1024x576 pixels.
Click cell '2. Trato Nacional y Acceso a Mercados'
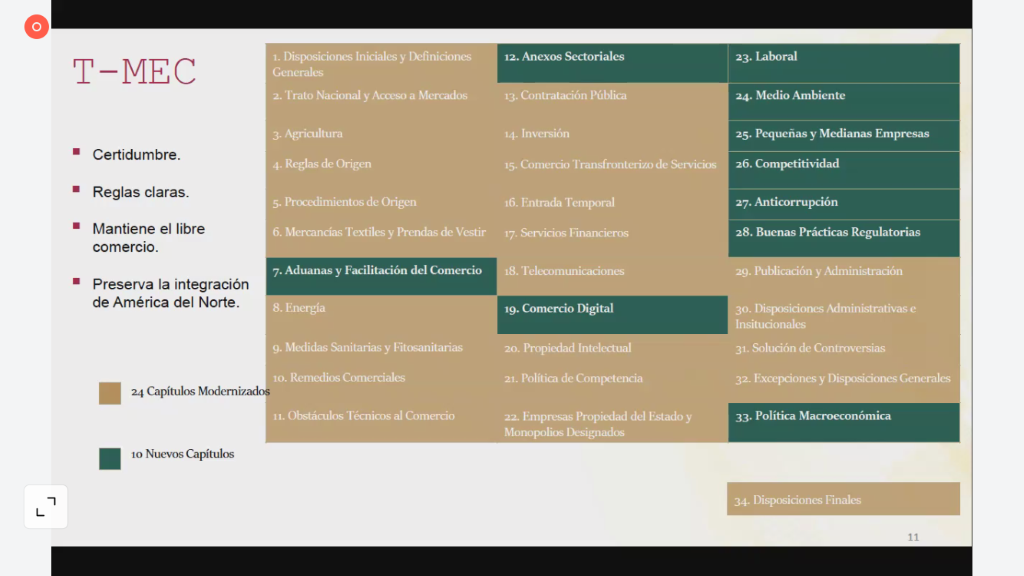(x=381, y=102)
